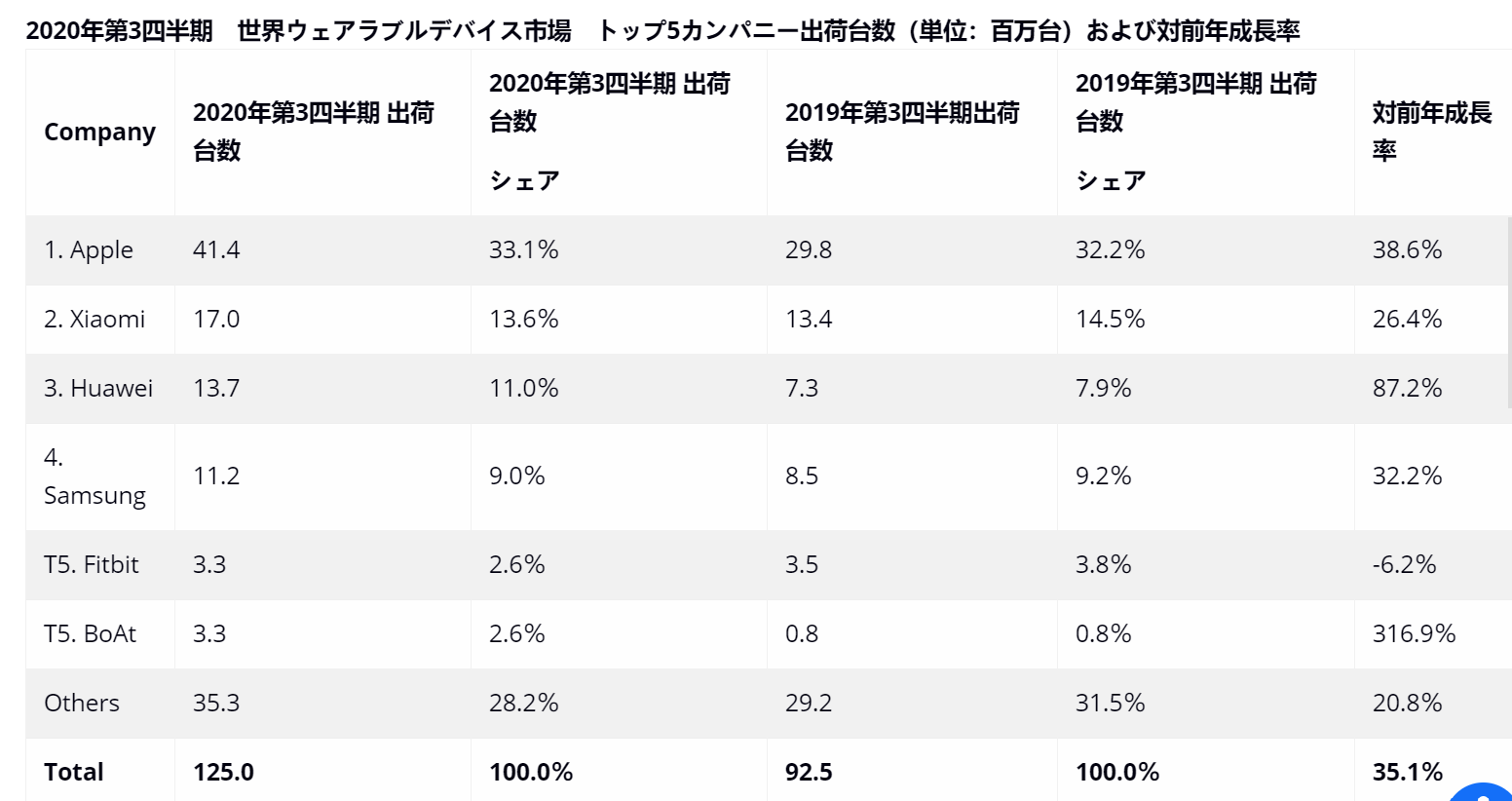This screenshot has height=801, width=1512.
Task: Select the 2. Xiaomi company cell
Action: coord(94,320)
